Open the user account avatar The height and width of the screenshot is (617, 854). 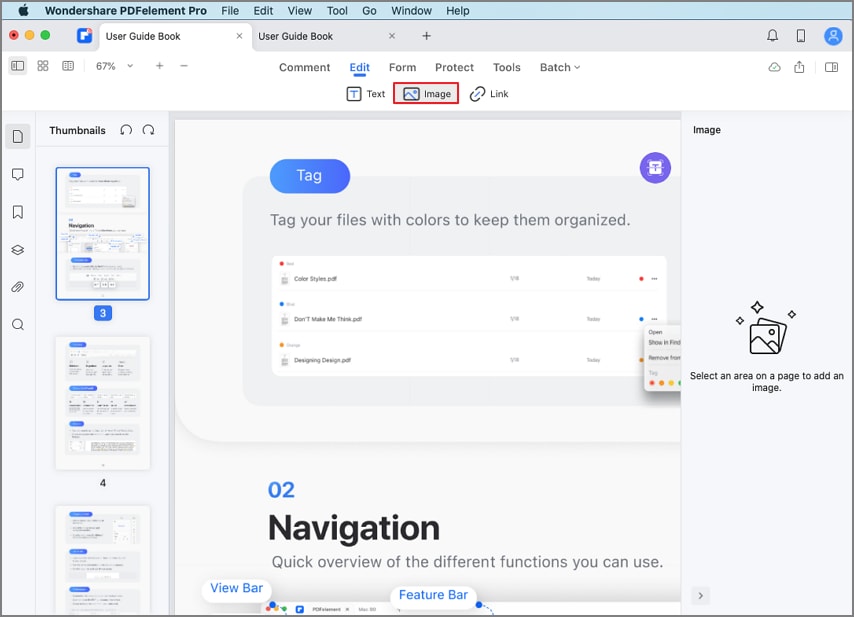[x=833, y=36]
